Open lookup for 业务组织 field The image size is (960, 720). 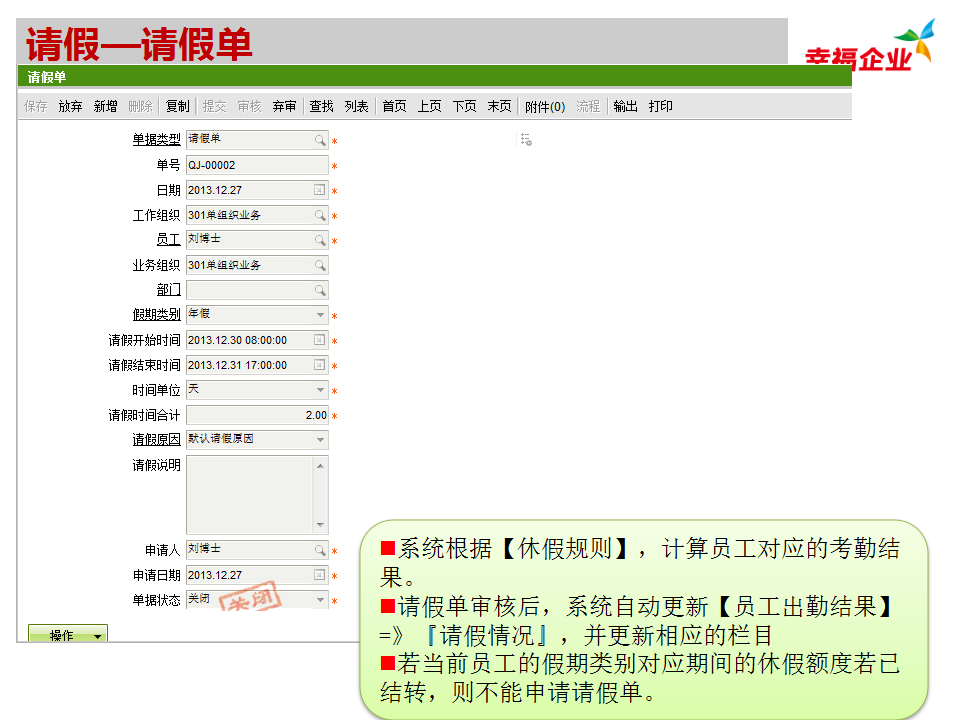point(320,265)
